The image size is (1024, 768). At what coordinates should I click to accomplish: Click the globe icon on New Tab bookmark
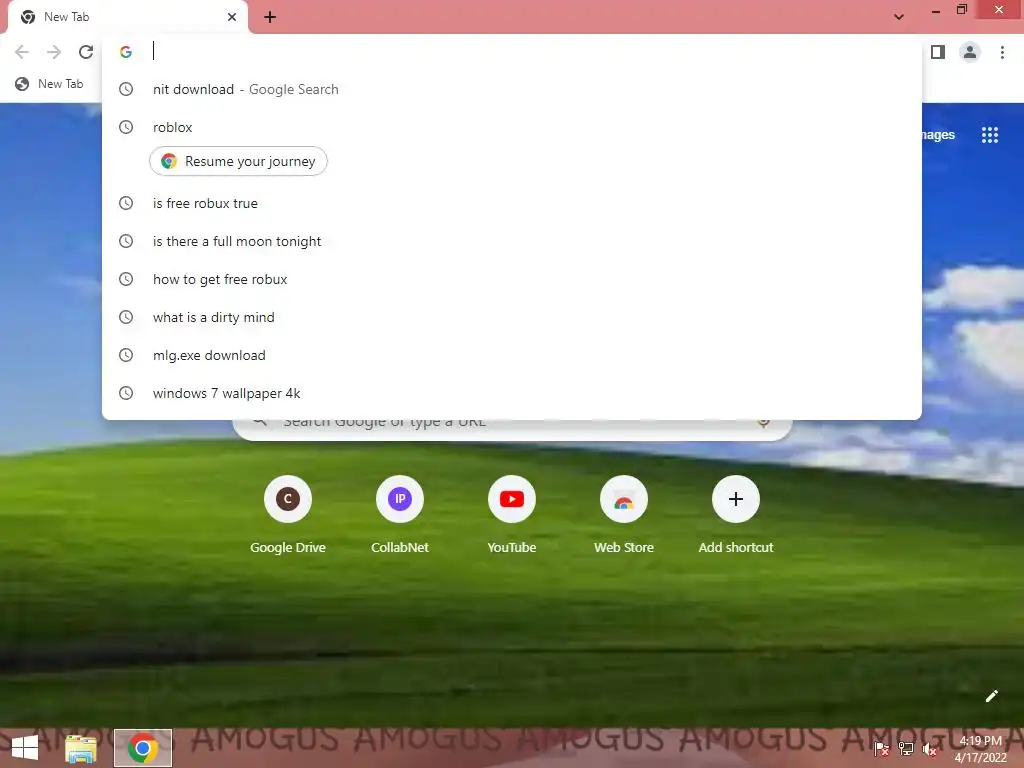tap(22, 84)
